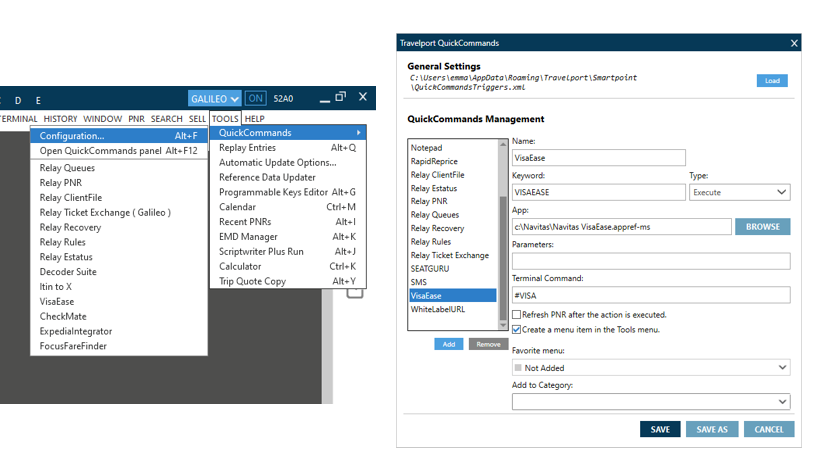Expand the QuickCommands submenu item

[x=288, y=133]
